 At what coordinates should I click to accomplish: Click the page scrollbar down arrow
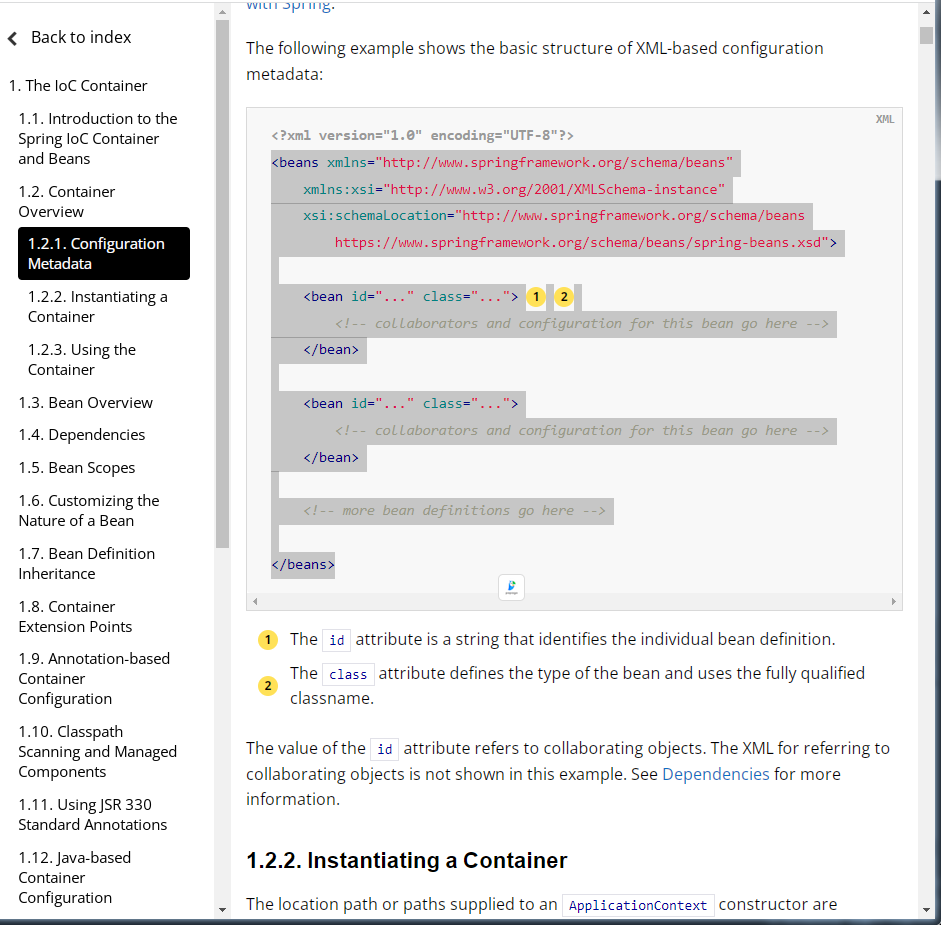click(x=926, y=910)
